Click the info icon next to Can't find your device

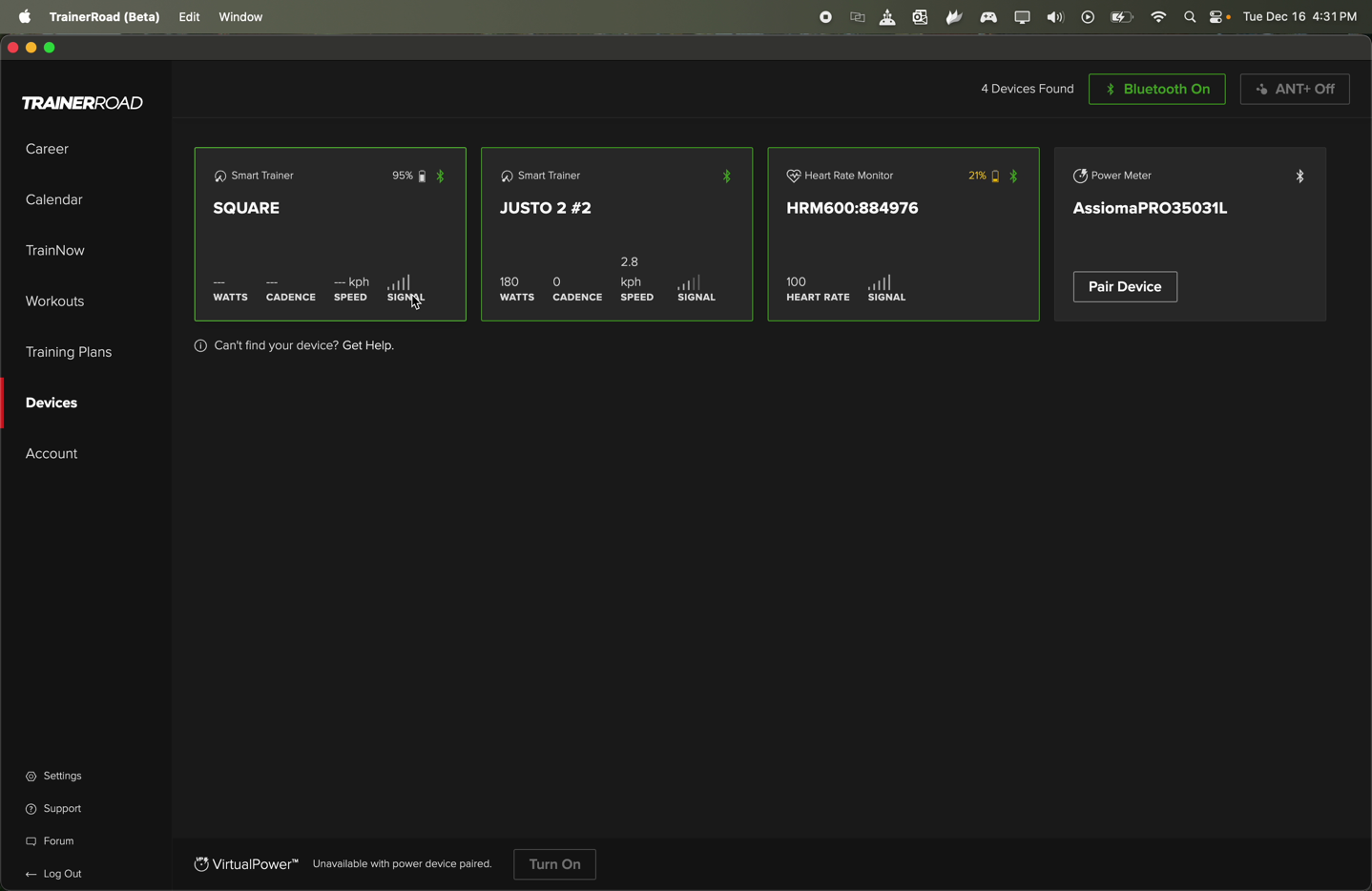click(200, 345)
